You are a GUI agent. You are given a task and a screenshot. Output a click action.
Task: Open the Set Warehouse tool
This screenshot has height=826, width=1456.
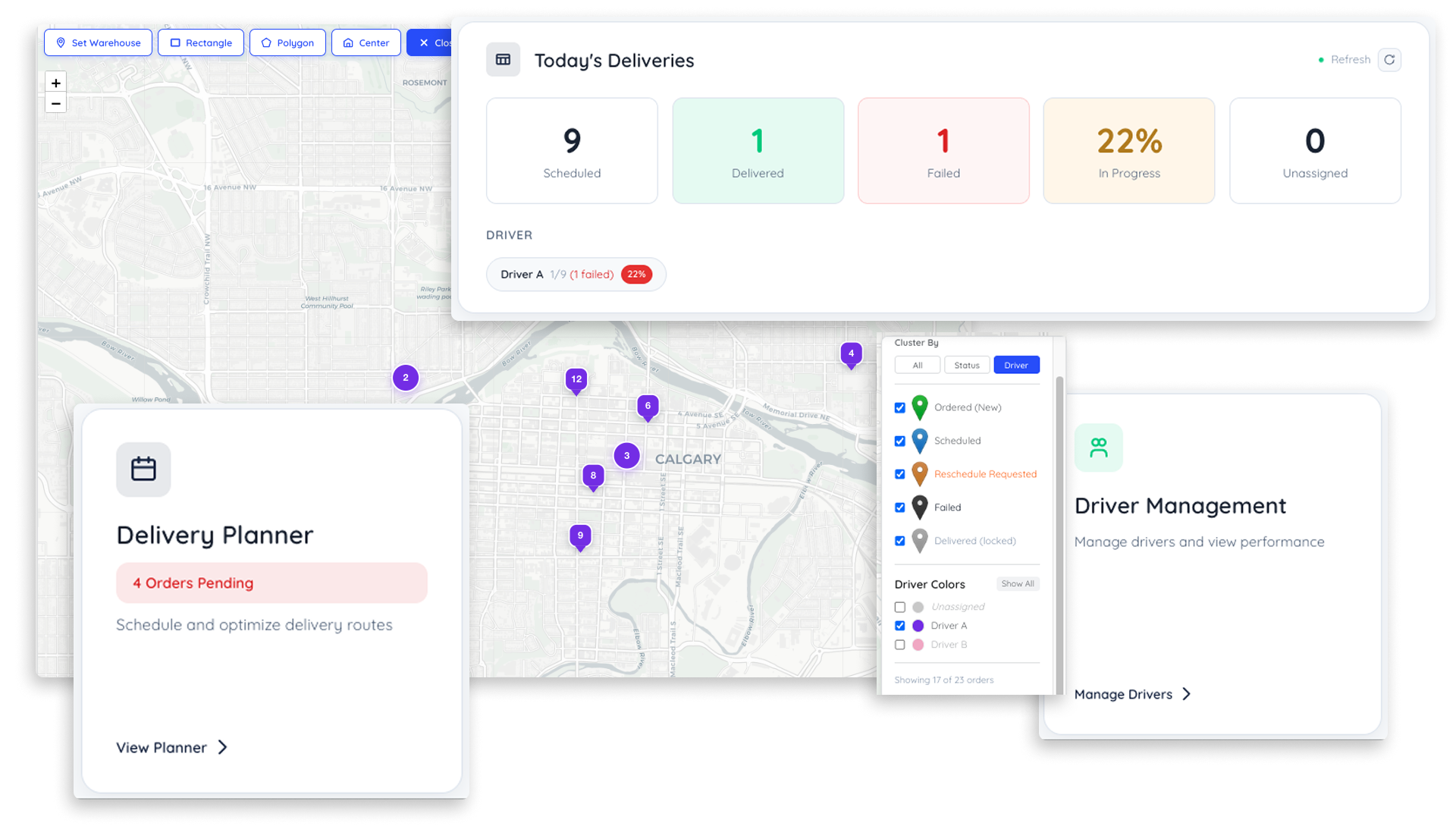98,42
